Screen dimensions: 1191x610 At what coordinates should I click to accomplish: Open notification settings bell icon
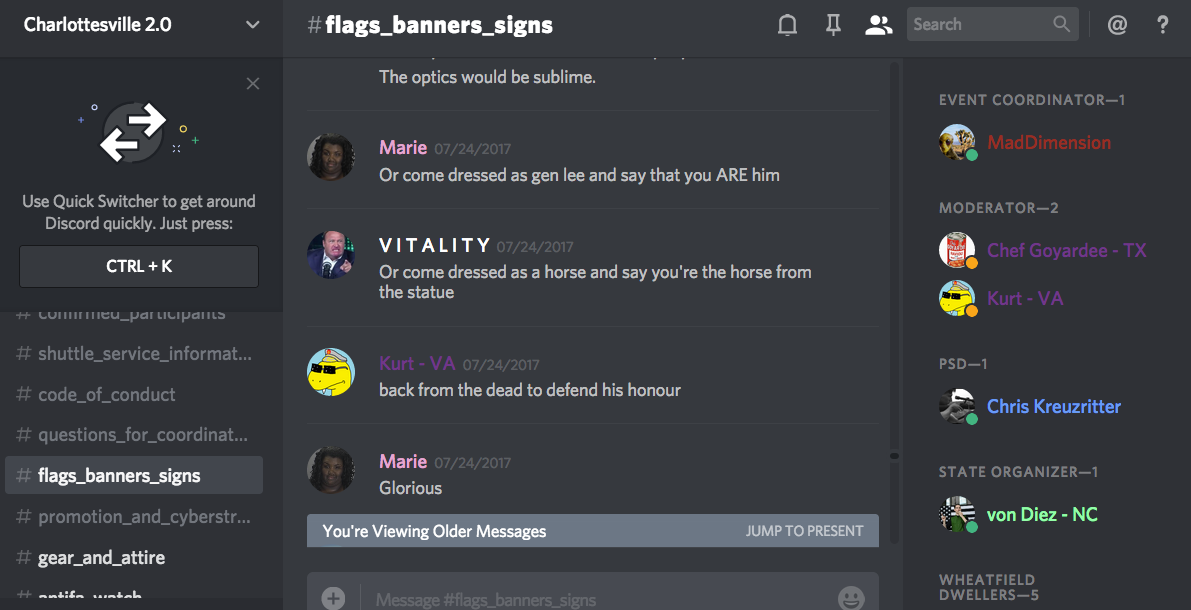[x=788, y=25]
